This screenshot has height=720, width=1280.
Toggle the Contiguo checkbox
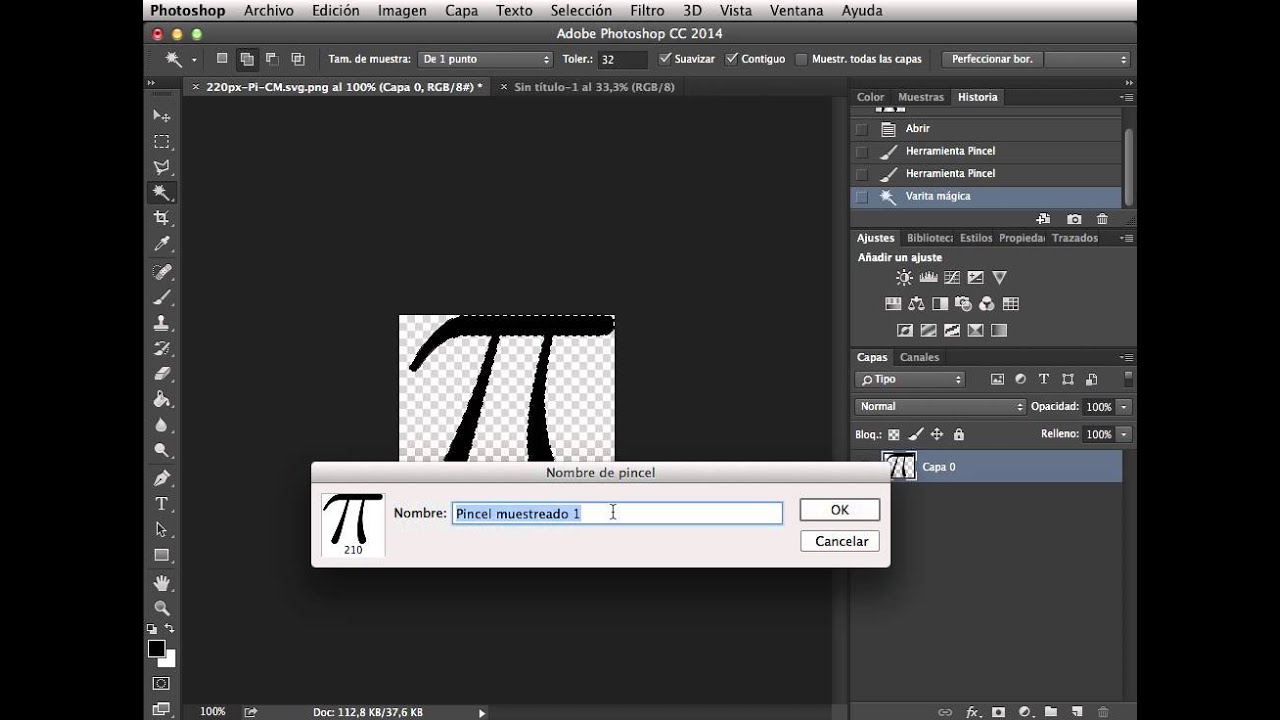[x=732, y=59]
